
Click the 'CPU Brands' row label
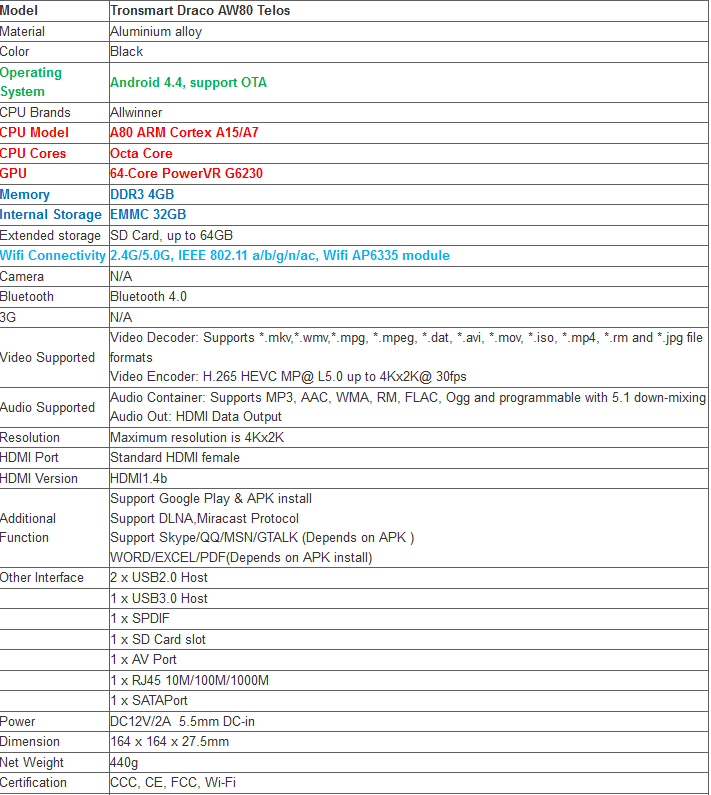[35, 113]
